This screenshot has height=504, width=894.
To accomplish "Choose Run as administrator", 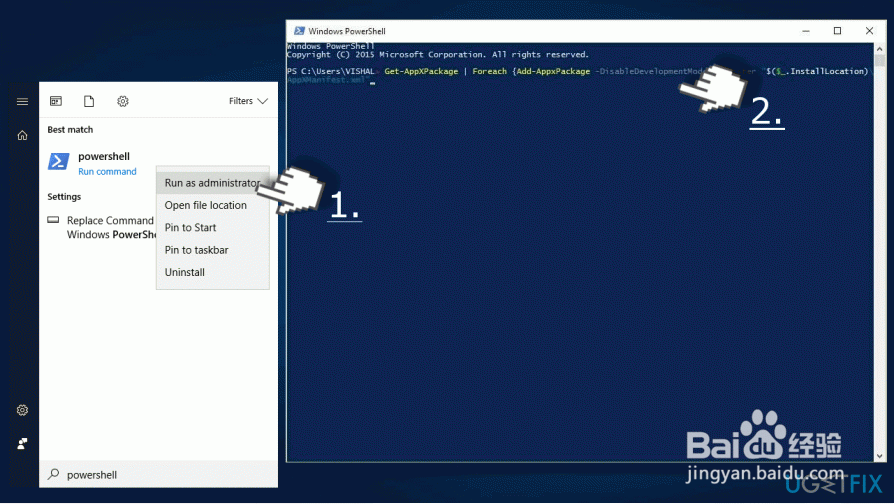I will (212, 183).
